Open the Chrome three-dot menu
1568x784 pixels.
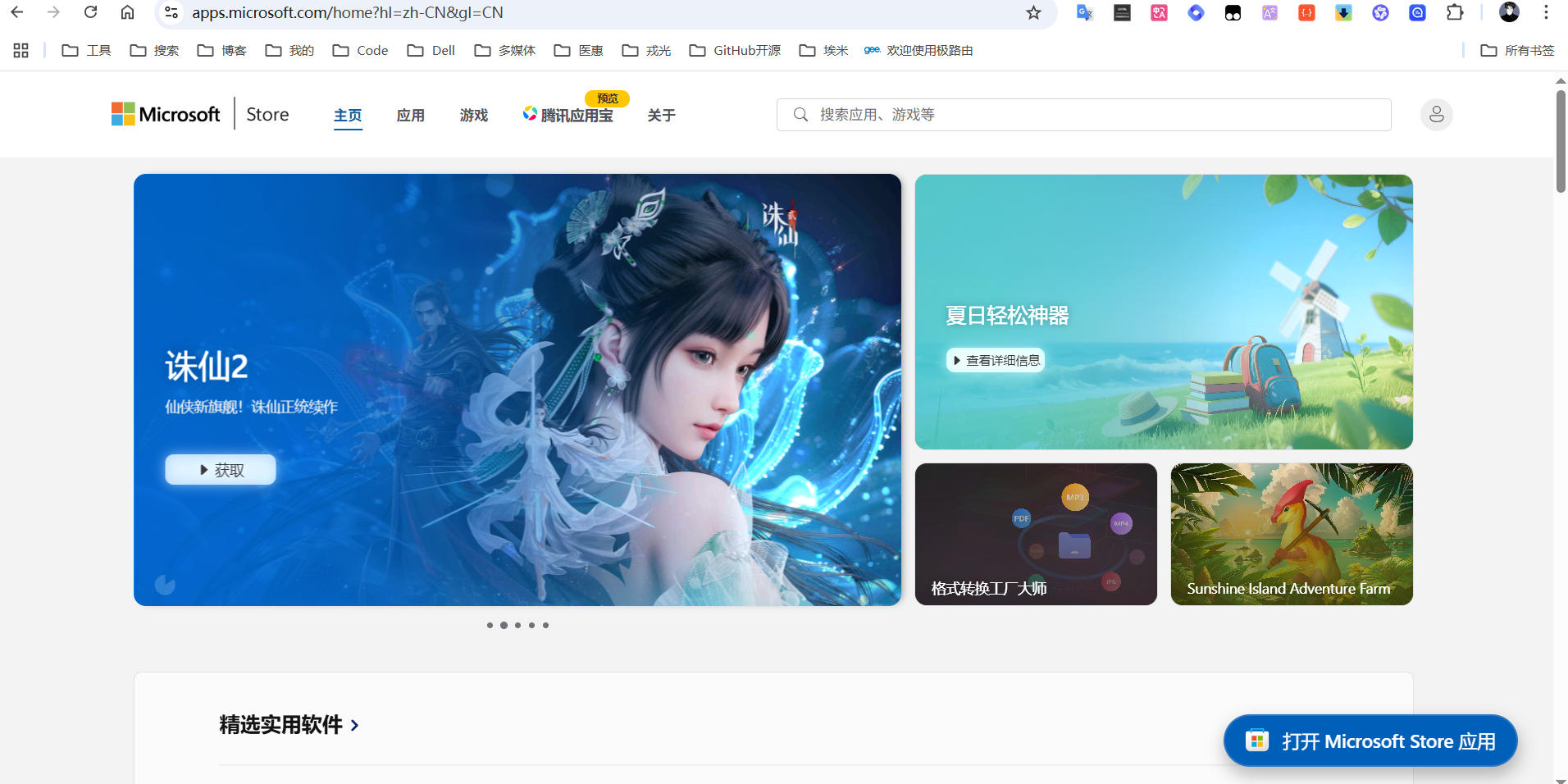tap(1546, 12)
